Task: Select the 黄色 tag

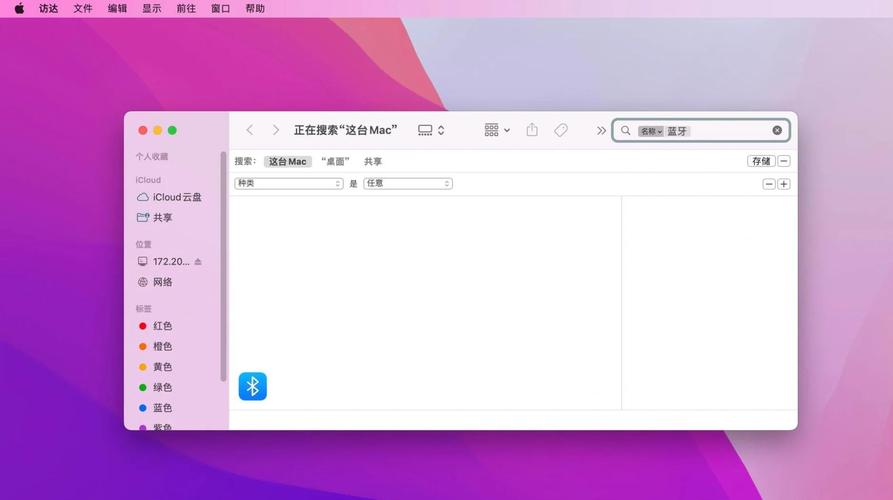Action: click(x=155, y=367)
